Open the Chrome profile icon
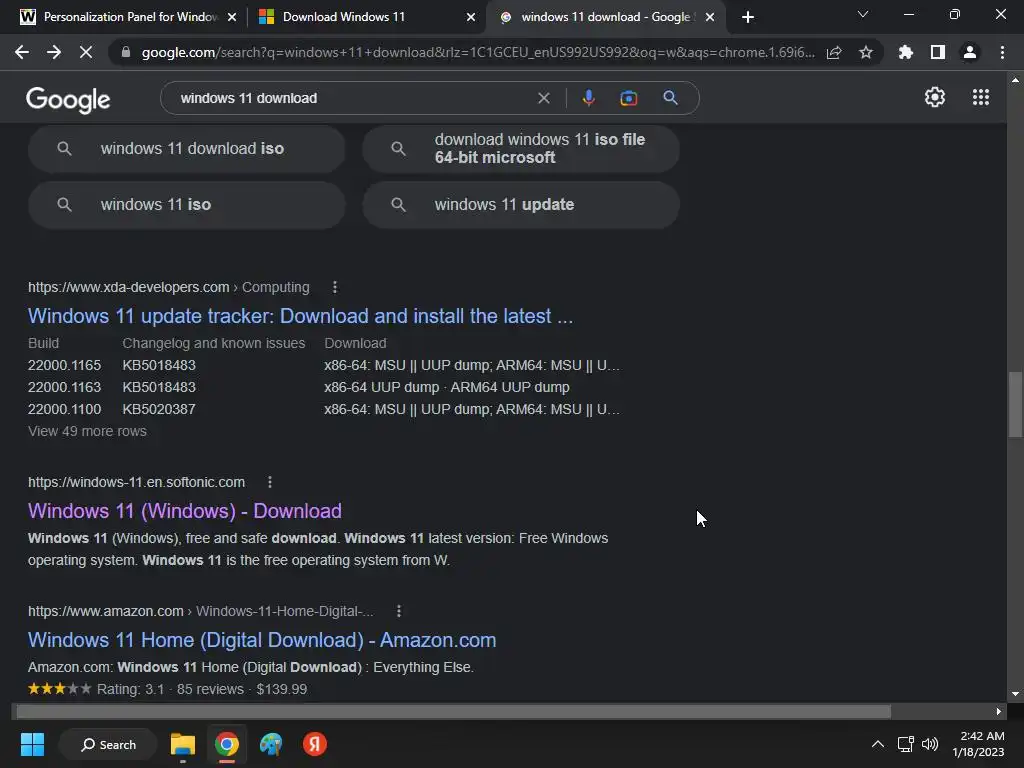This screenshot has height=768, width=1024. click(970, 52)
